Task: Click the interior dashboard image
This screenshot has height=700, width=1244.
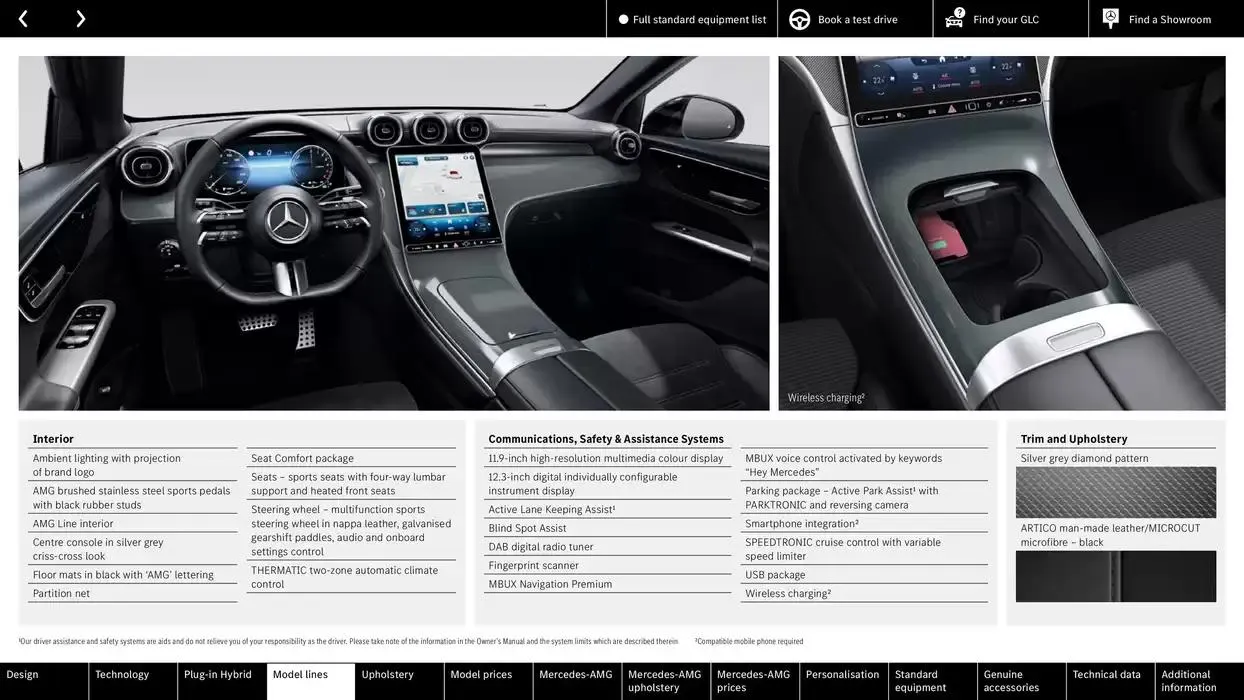Action: pyautogui.click(x=394, y=233)
